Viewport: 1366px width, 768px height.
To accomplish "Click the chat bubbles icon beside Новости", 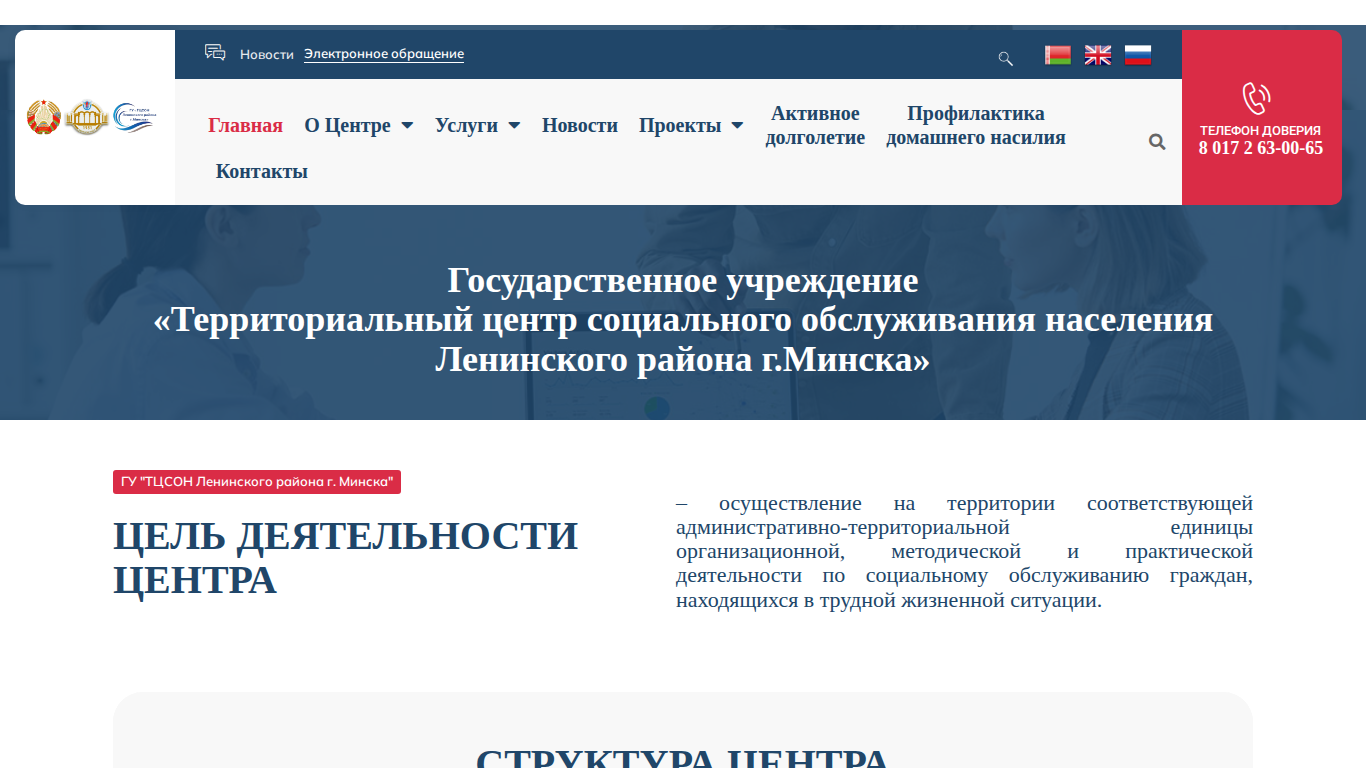I will click(x=215, y=53).
